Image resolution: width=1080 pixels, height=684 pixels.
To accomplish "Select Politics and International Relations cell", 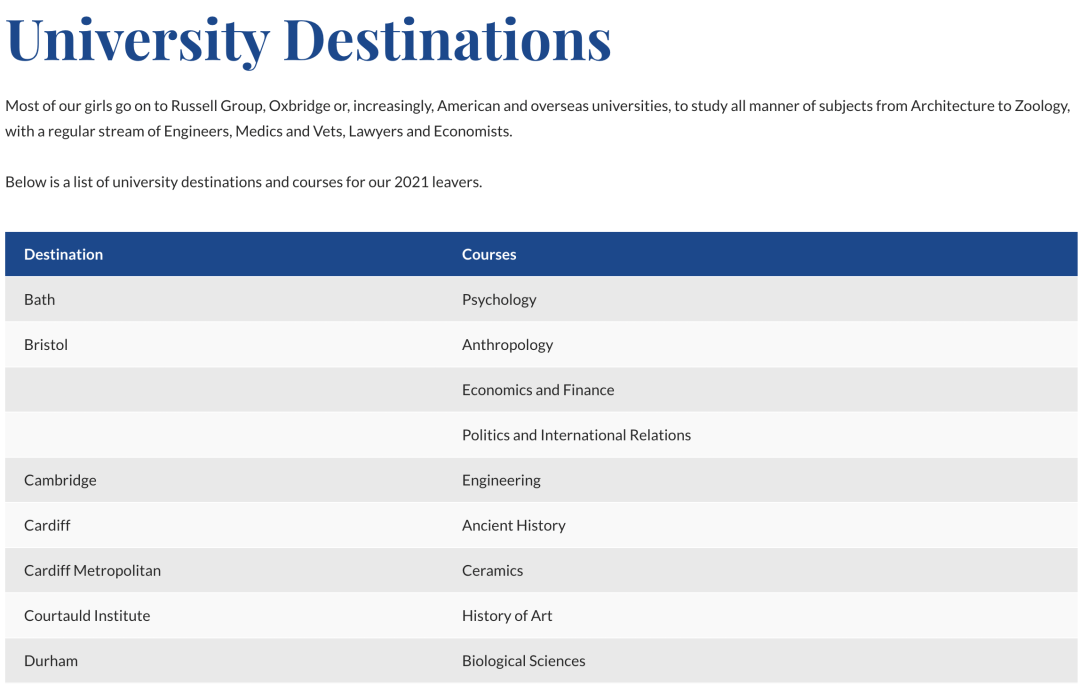I will (576, 435).
